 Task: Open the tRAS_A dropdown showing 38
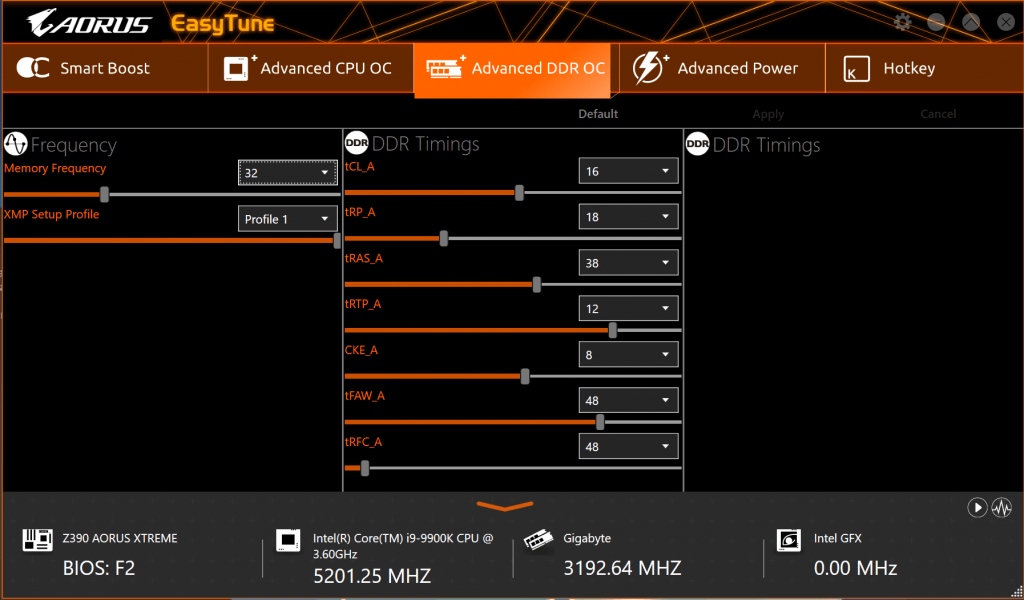(x=628, y=262)
